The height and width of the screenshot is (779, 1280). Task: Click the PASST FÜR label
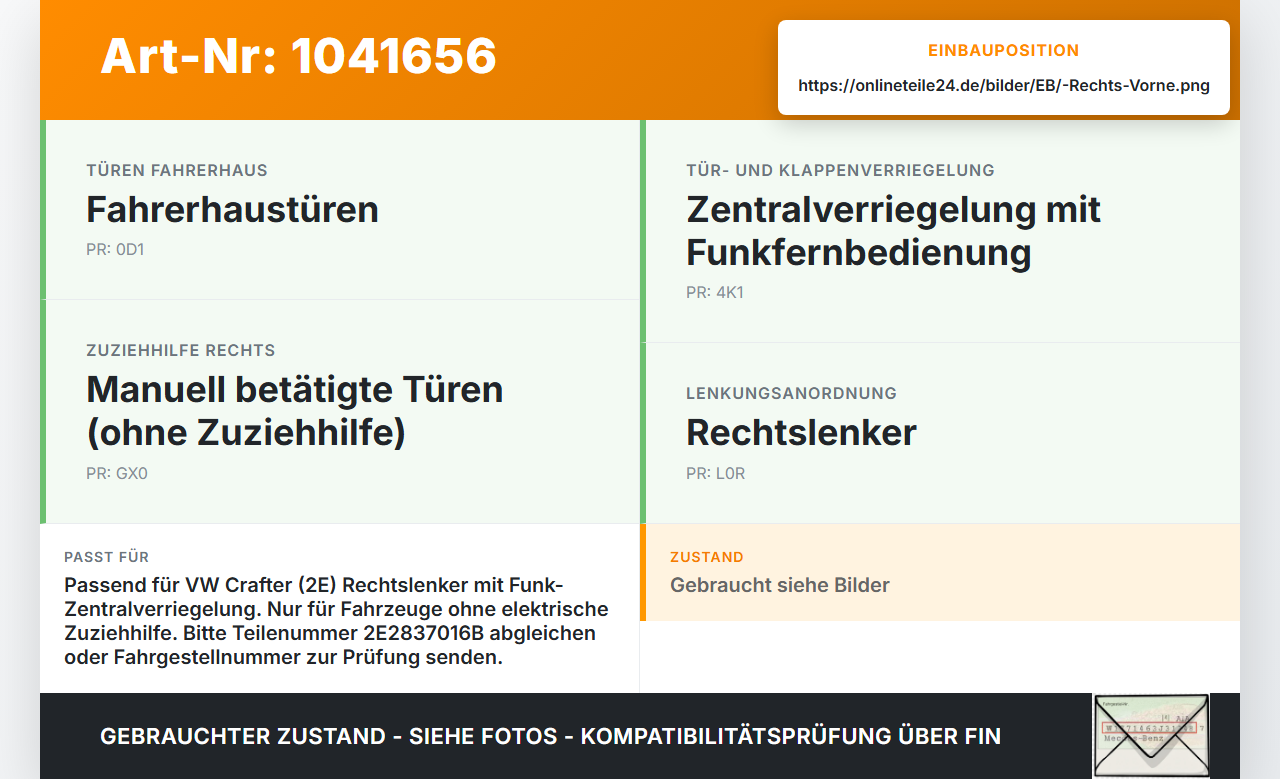click(106, 557)
